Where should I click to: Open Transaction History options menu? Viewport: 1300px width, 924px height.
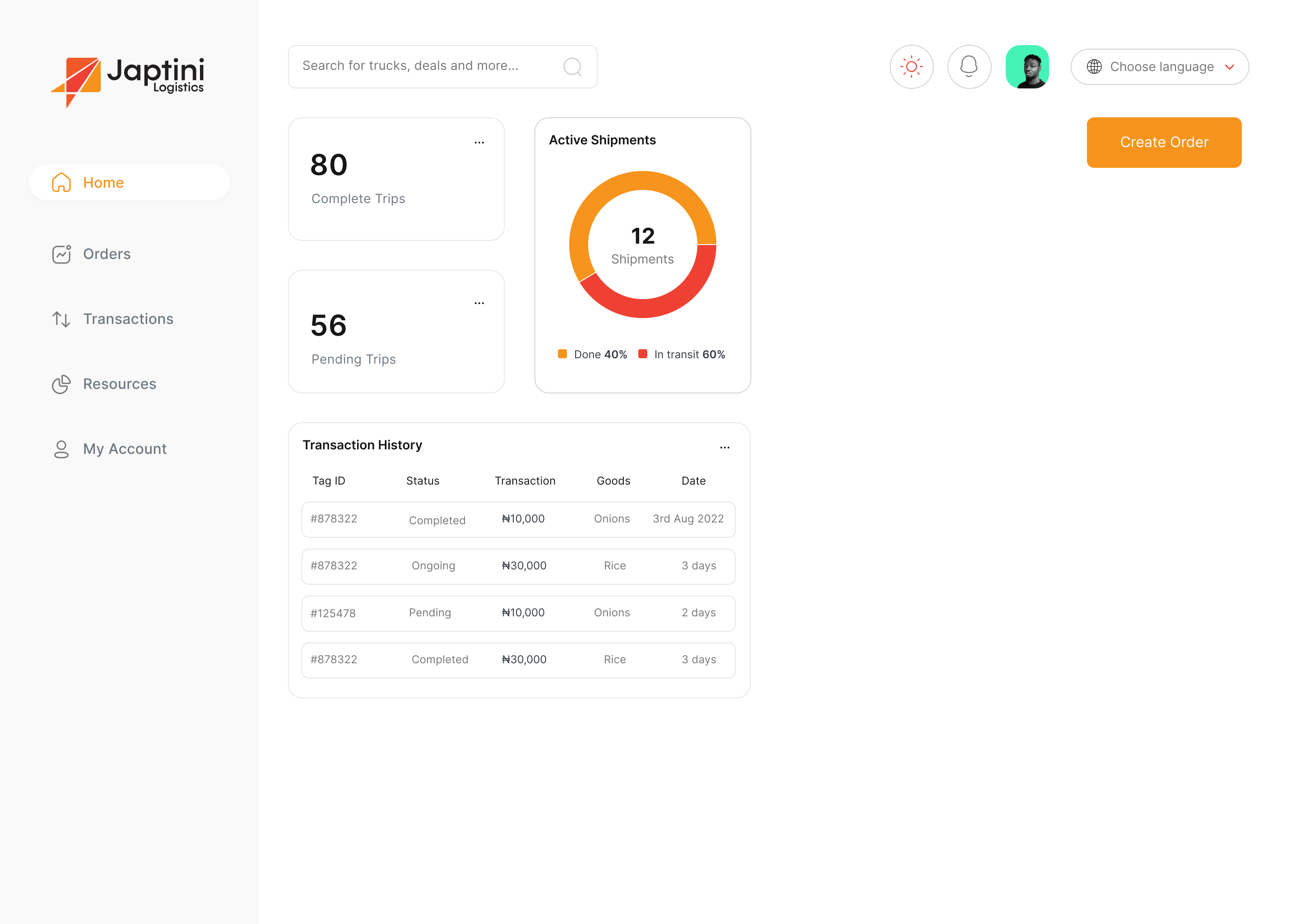[724, 448]
